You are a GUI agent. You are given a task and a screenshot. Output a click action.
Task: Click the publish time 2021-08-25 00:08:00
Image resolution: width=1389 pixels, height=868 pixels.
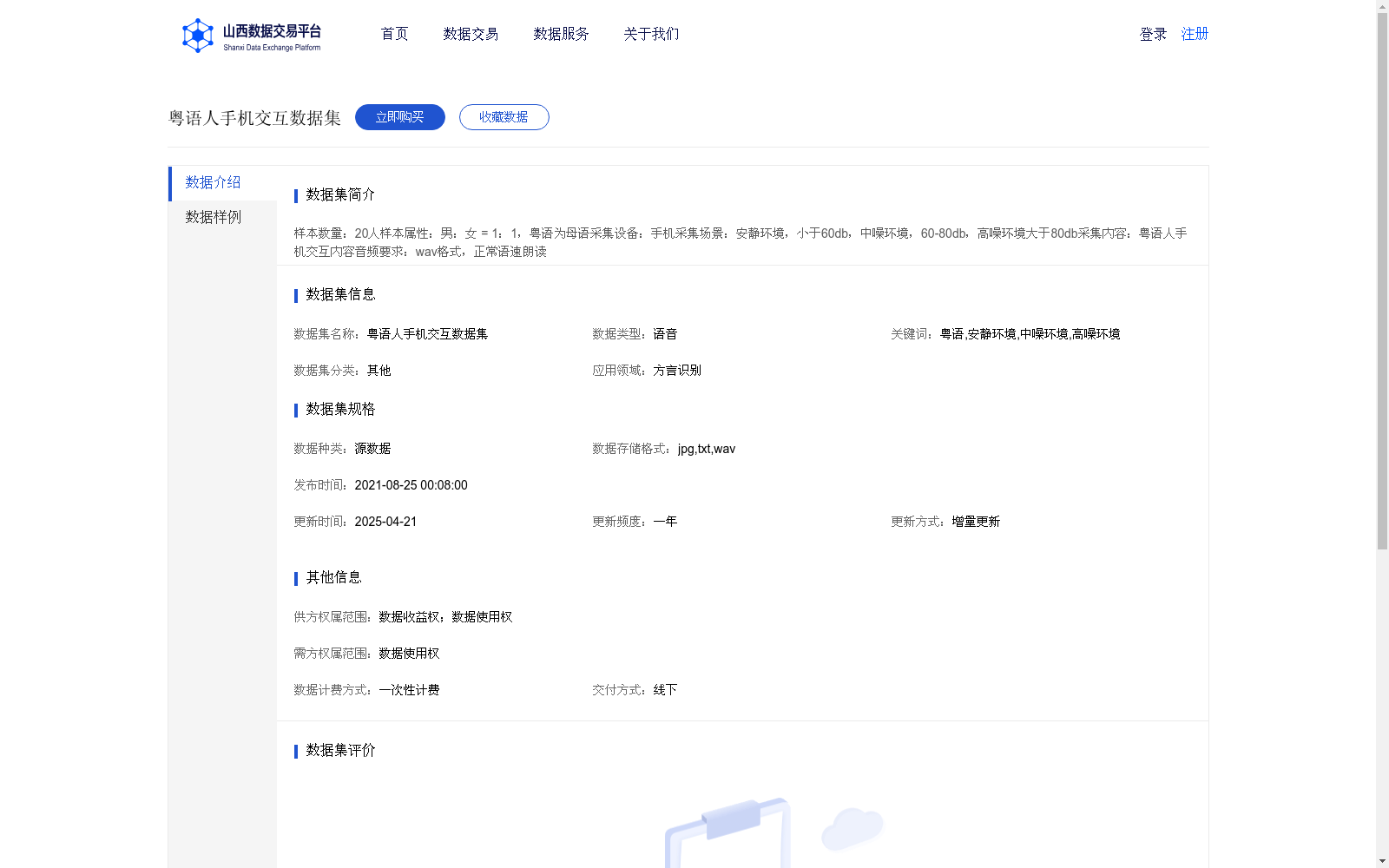pyautogui.click(x=411, y=485)
